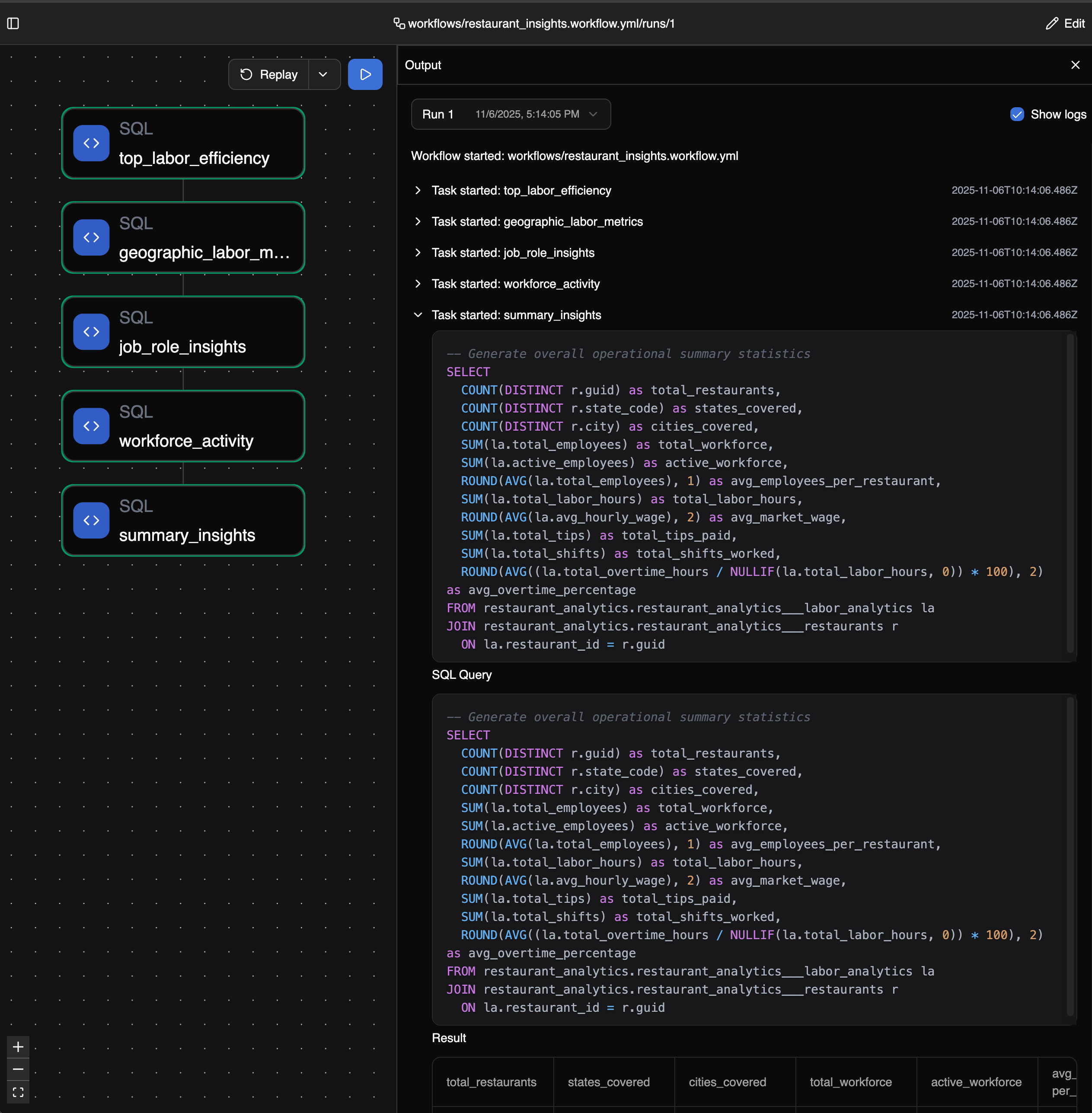Screen dimensions: 1092x1113
Task: Expand the workforce_activity task log entry
Action: pos(418,284)
